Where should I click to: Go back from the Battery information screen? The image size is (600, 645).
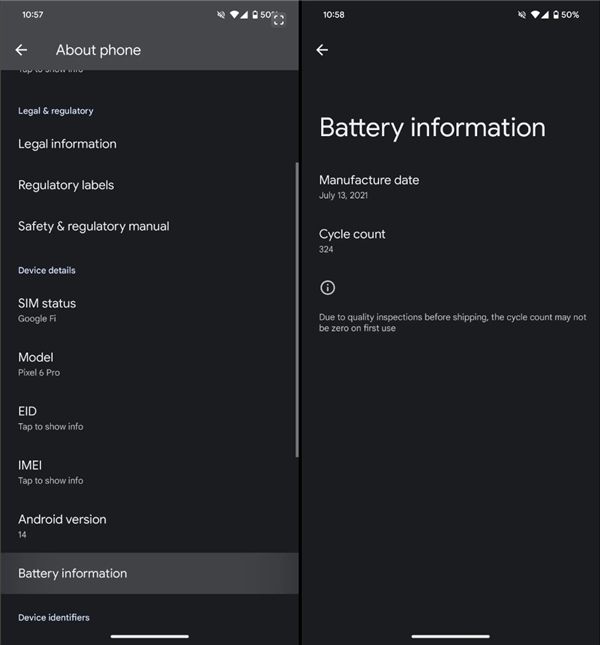pos(322,50)
